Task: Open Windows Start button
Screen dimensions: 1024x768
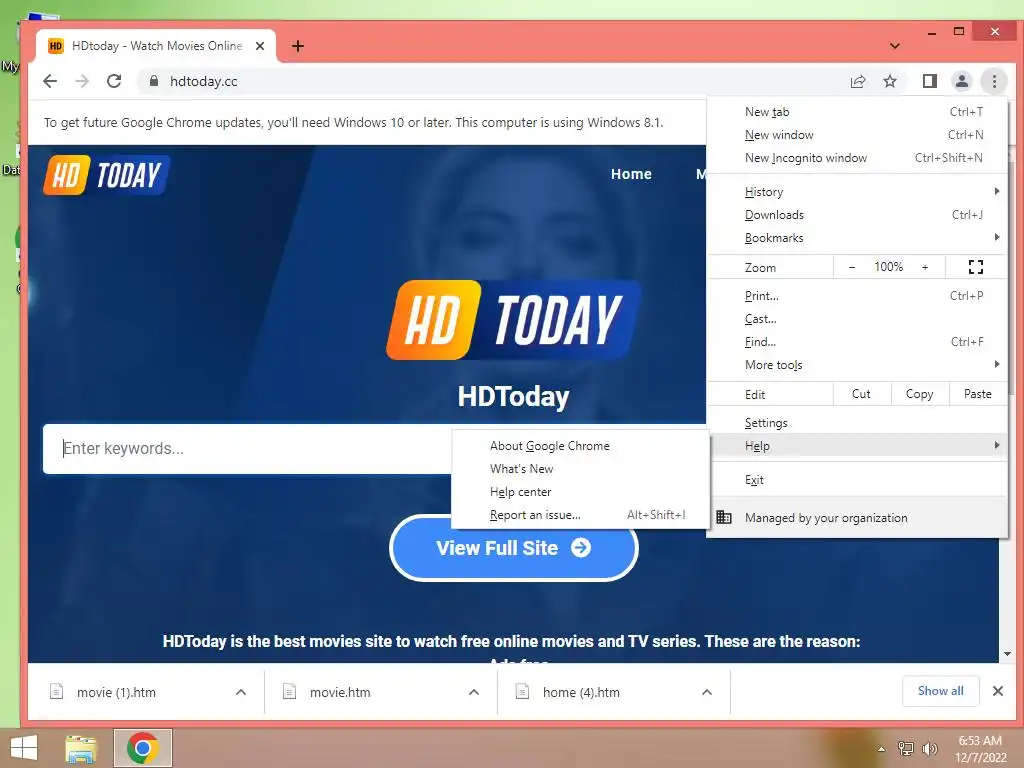Action: (24, 748)
